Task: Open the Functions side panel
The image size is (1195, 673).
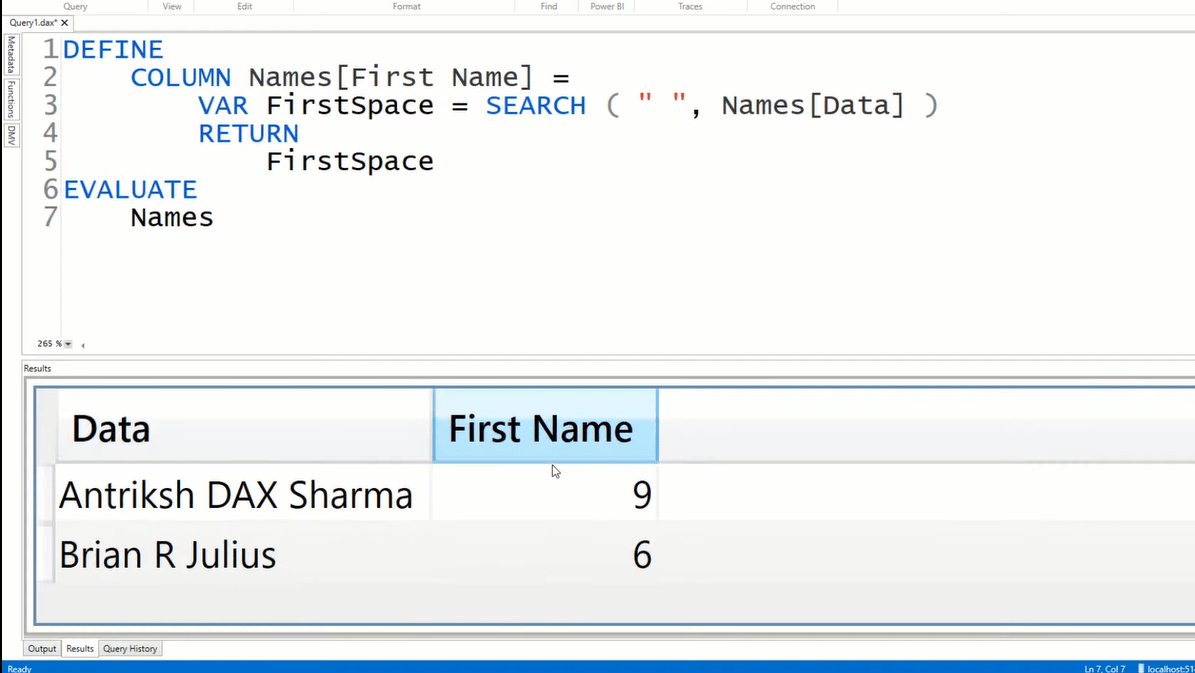Action: click(11, 99)
